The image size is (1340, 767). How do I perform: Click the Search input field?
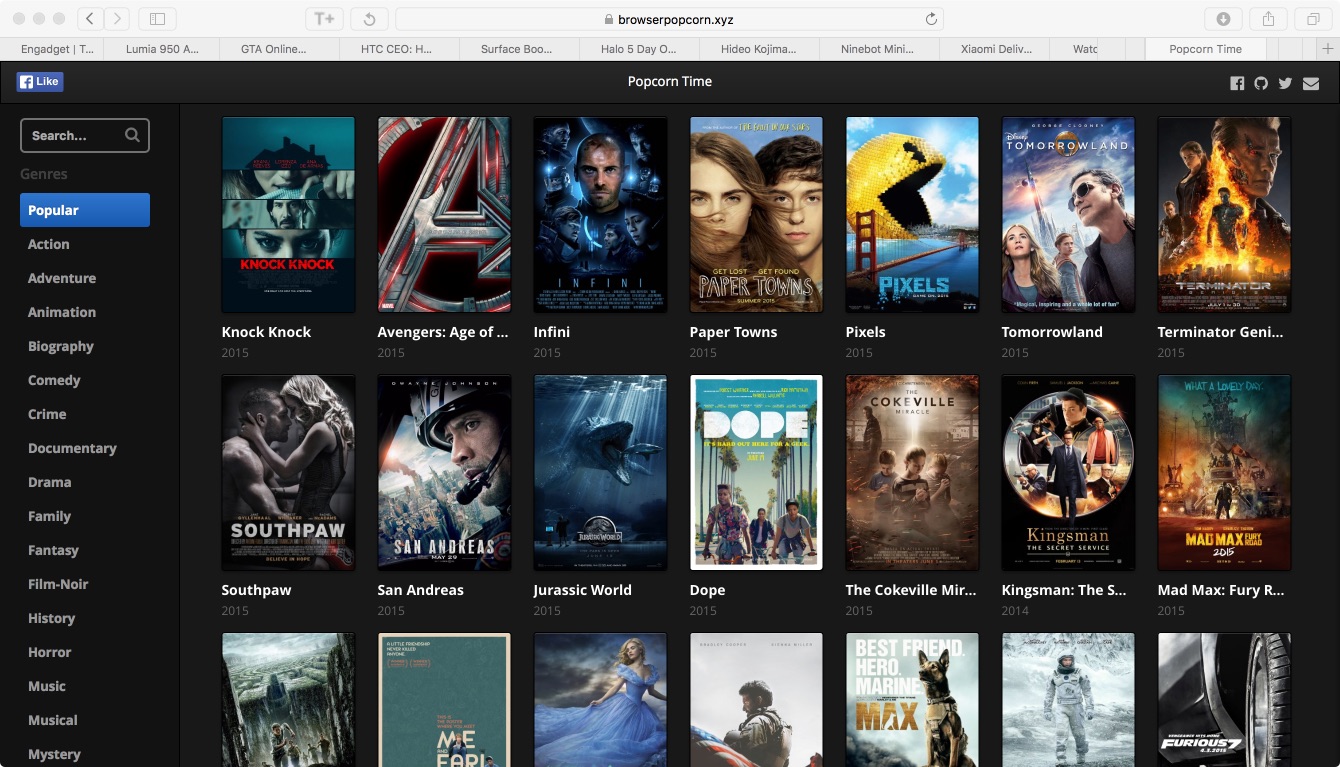point(85,135)
